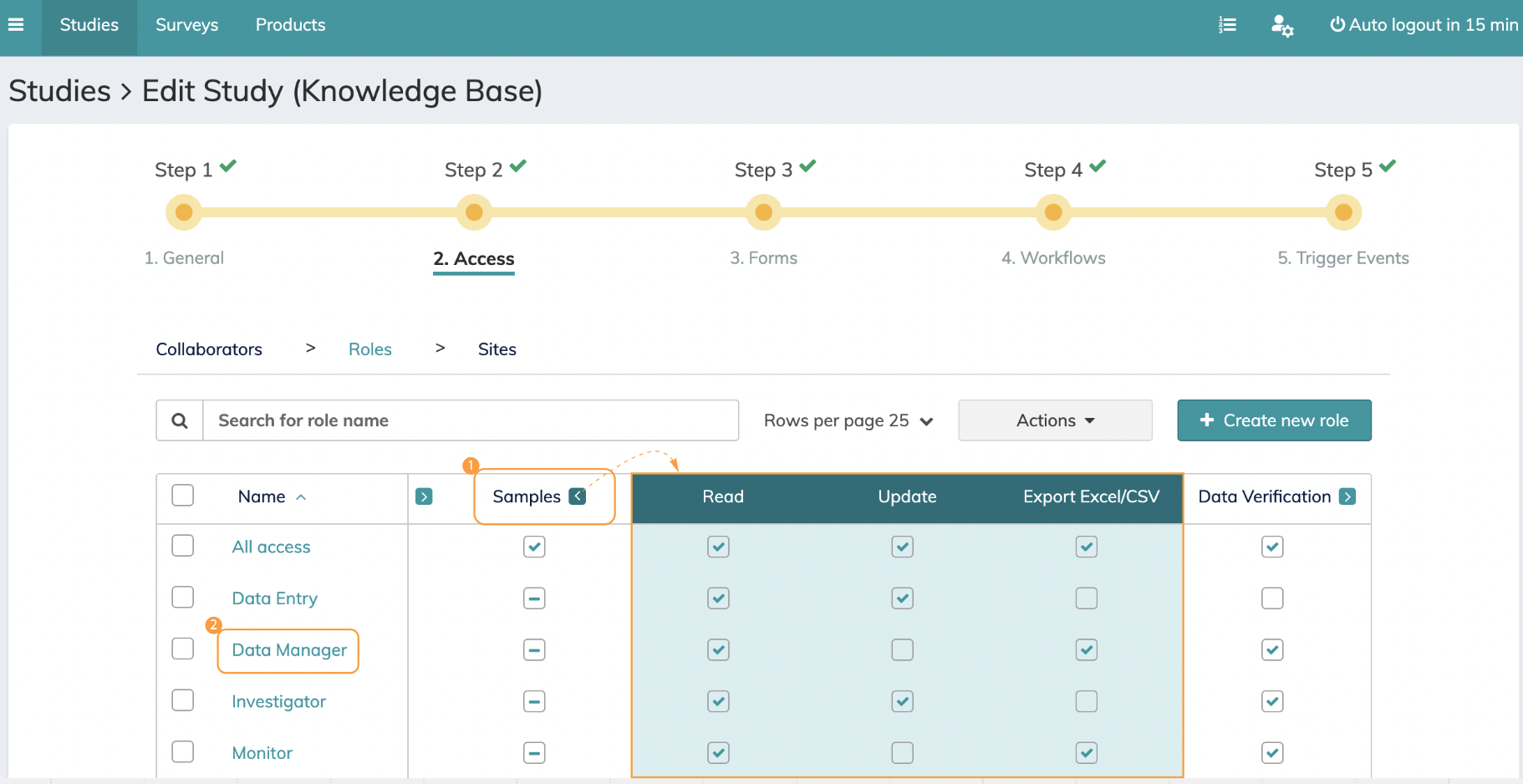Select the All access row checkbox
Screen dimensions: 1523x784
[x=182, y=546]
